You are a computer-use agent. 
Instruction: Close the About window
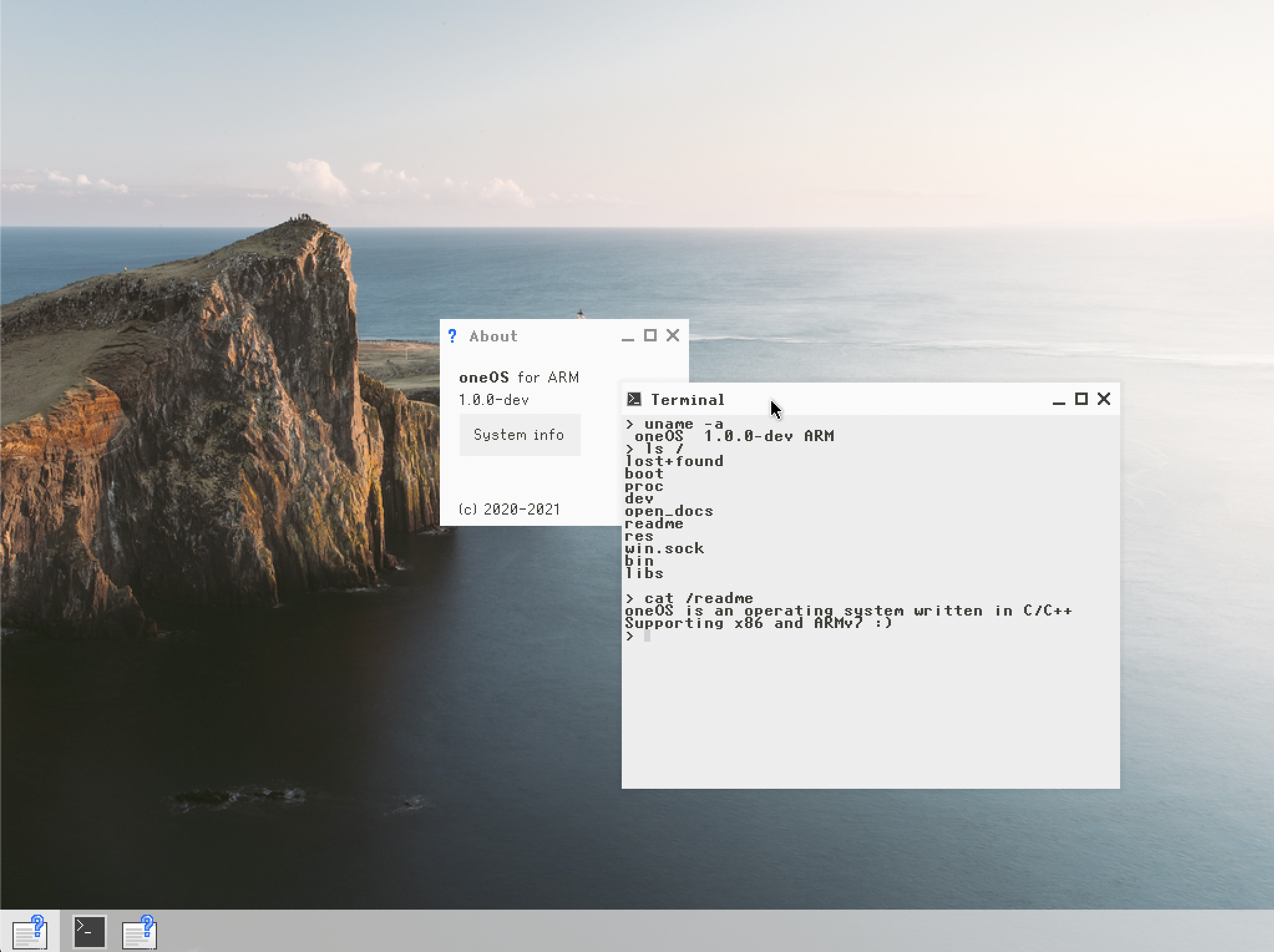coord(673,336)
